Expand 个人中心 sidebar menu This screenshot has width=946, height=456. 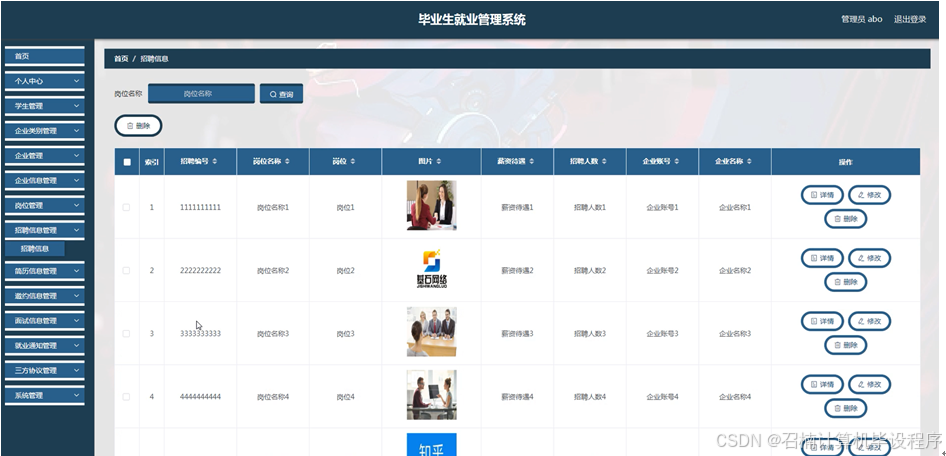pos(45,81)
